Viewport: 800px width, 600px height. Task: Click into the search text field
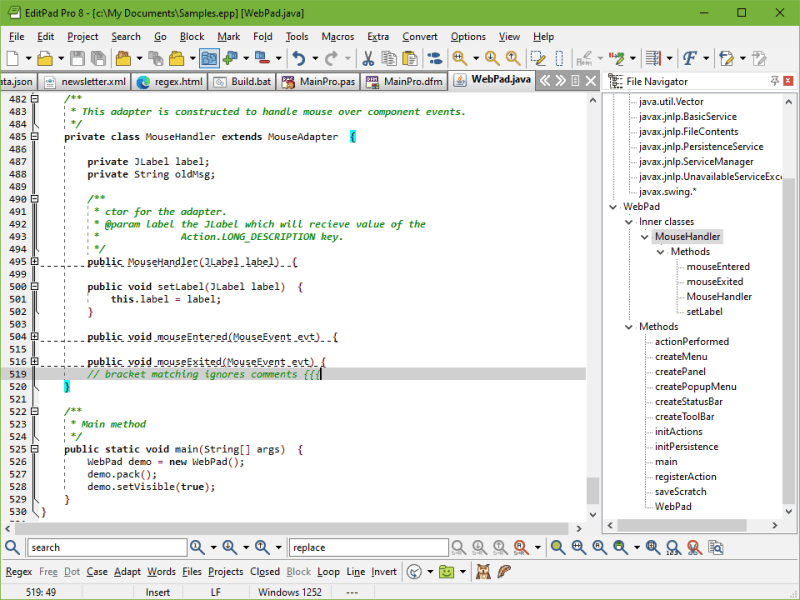pos(107,547)
